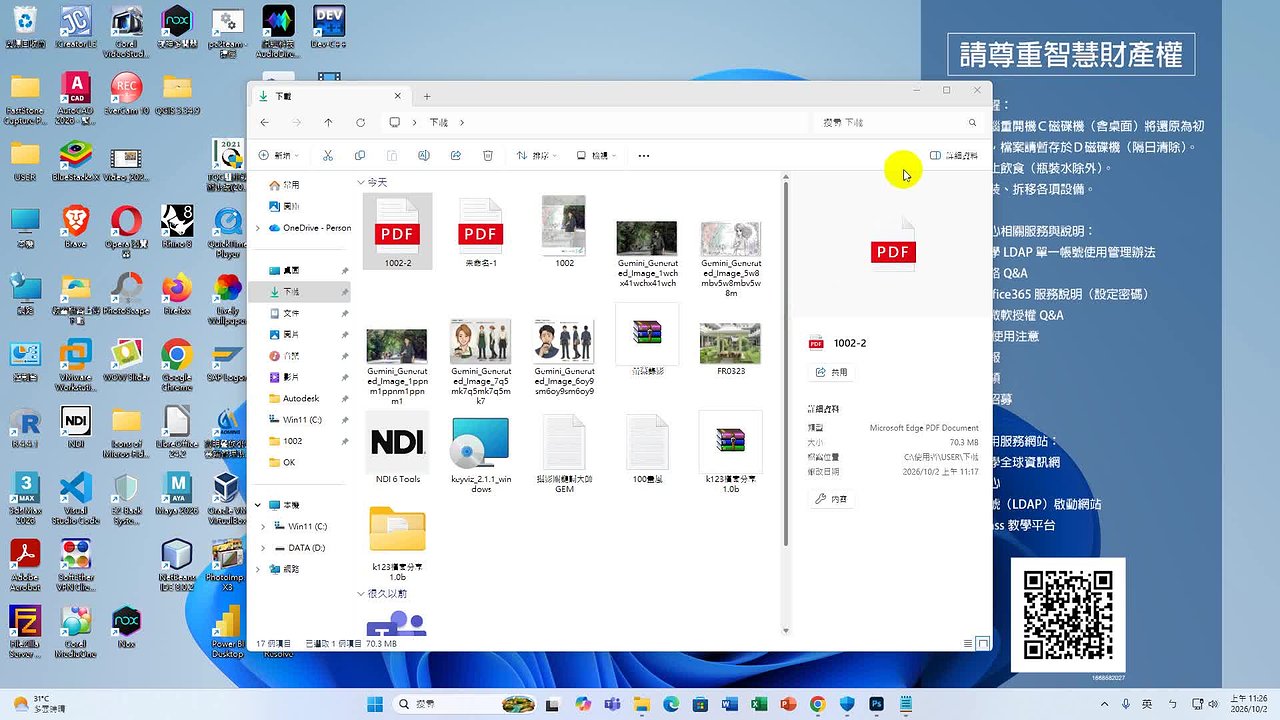Click the Delete trash icon in toolbar

(x=488, y=156)
